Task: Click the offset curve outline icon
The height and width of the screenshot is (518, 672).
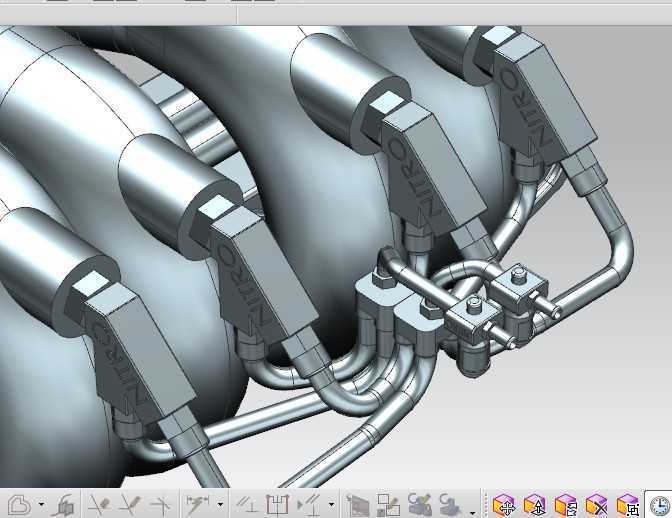Action: click(20, 505)
